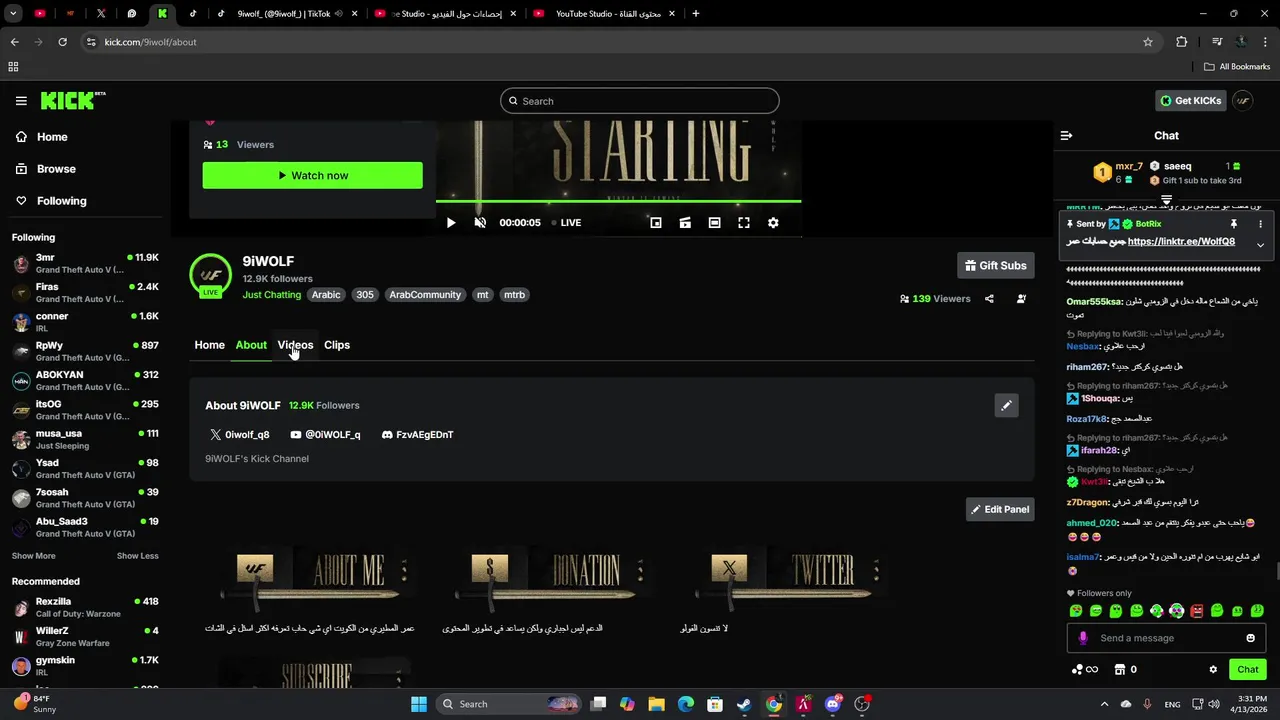Play the stream video
This screenshot has height=720, width=1280.
pos(451,223)
